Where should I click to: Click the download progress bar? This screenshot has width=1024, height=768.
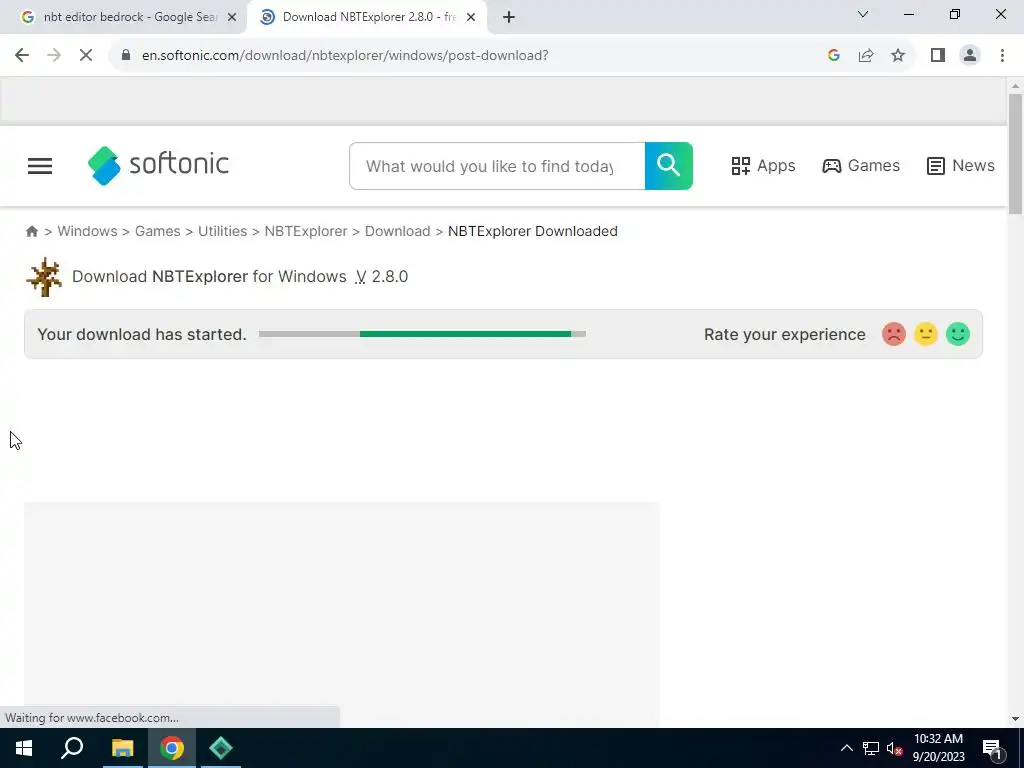[x=422, y=334]
